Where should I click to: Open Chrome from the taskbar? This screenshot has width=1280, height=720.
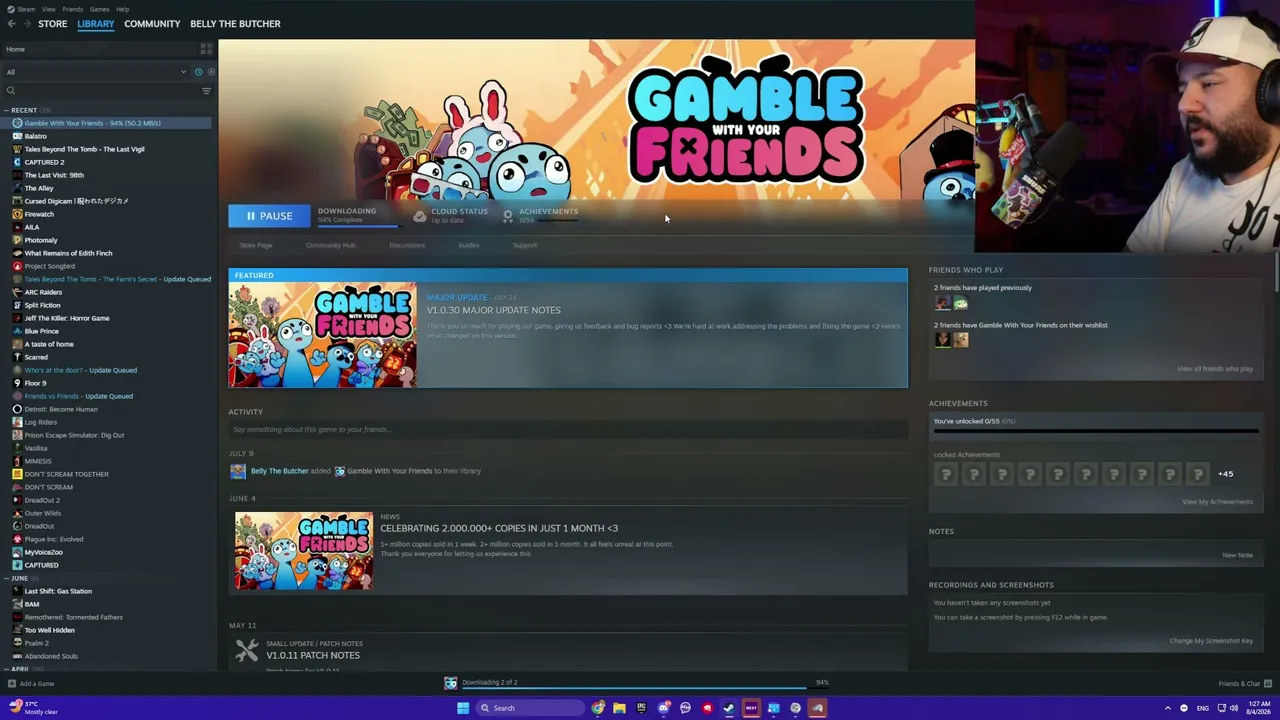(x=598, y=708)
